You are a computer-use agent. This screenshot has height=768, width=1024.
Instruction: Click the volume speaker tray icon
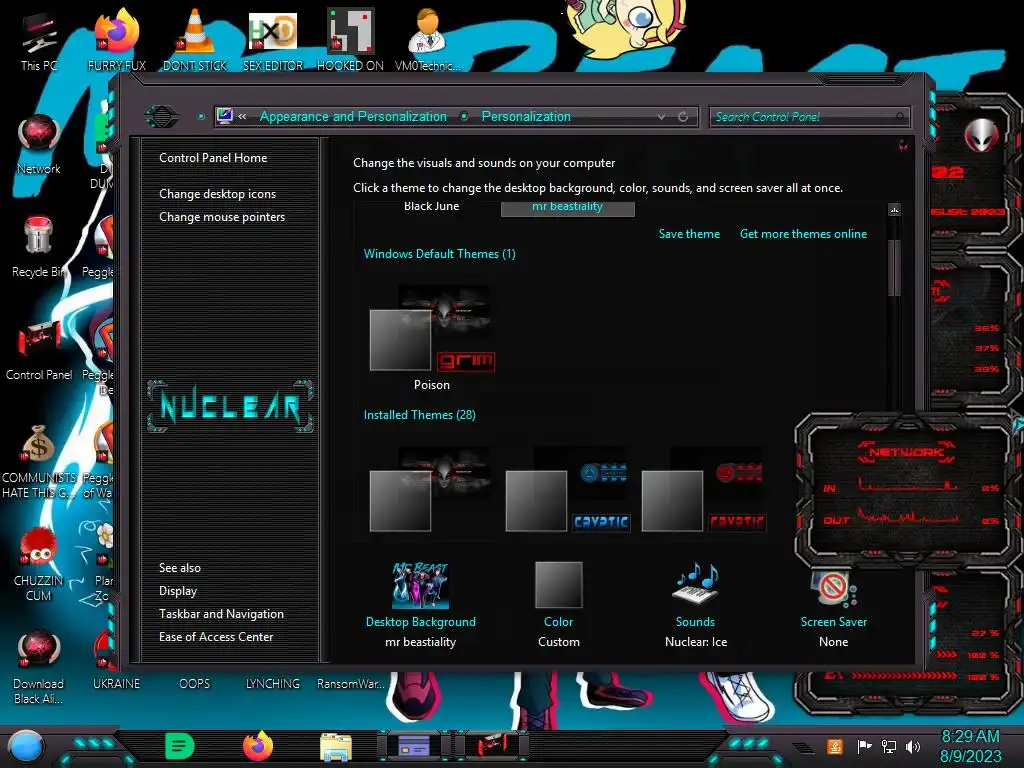(x=913, y=746)
